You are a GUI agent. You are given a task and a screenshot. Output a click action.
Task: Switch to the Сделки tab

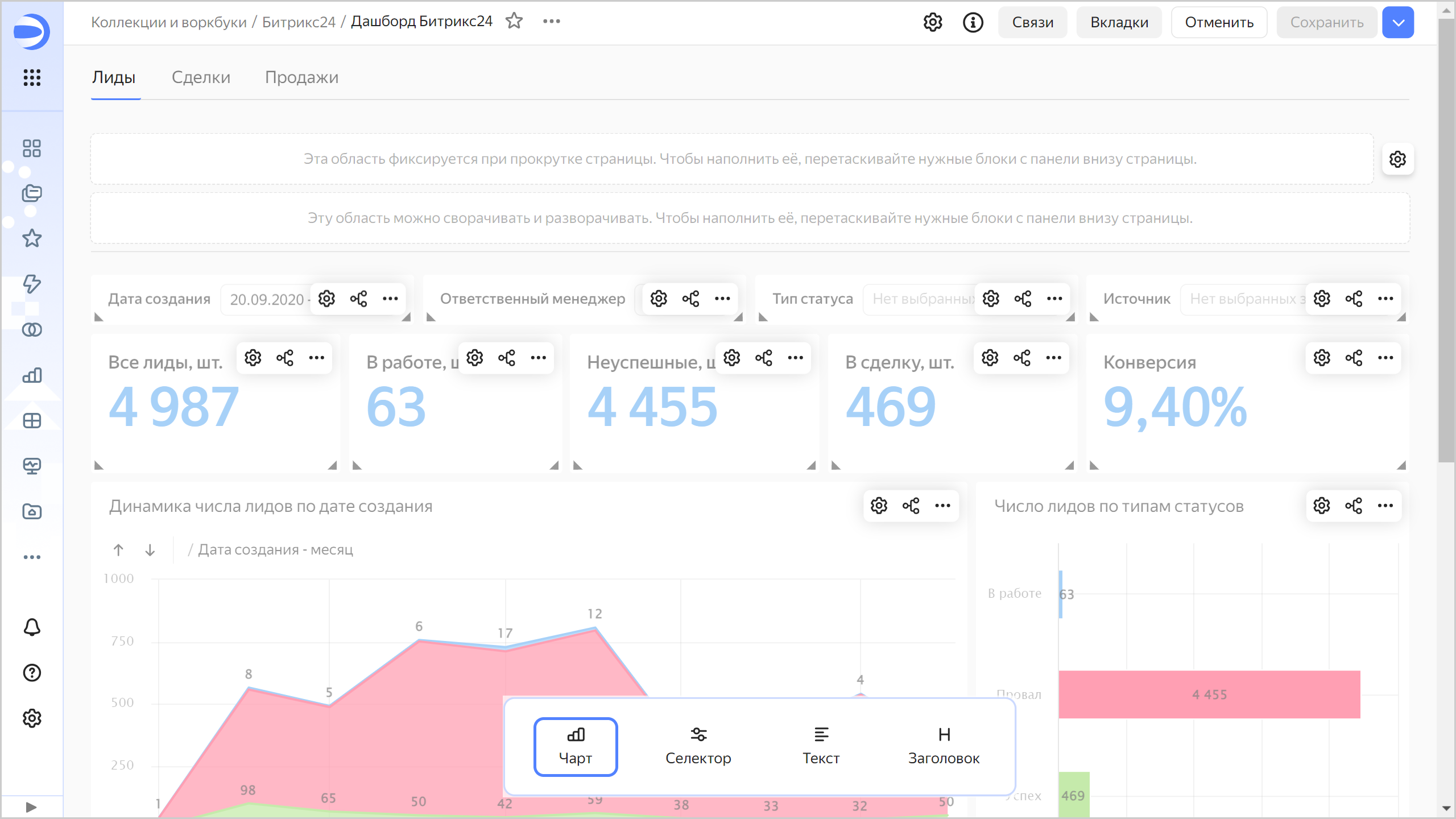pos(201,77)
